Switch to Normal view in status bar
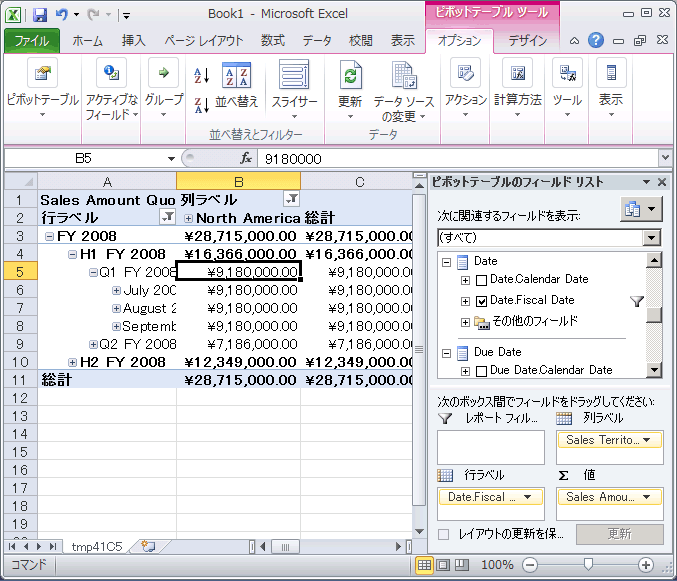The width and height of the screenshot is (677, 581). 424,565
